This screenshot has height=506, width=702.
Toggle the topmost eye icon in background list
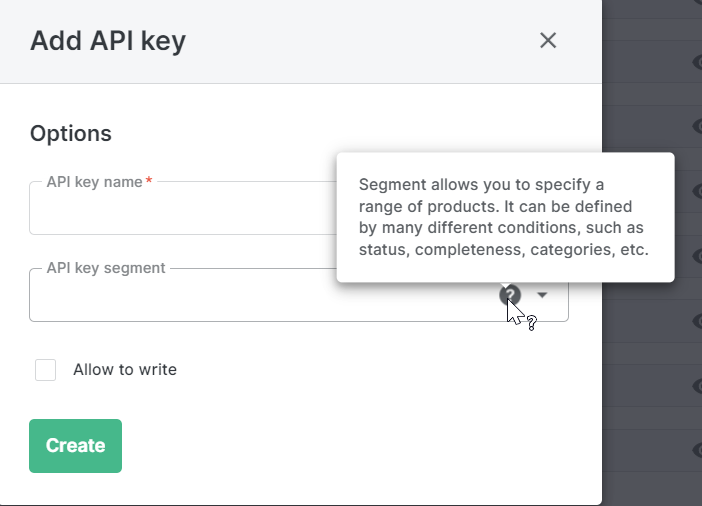pos(697,62)
